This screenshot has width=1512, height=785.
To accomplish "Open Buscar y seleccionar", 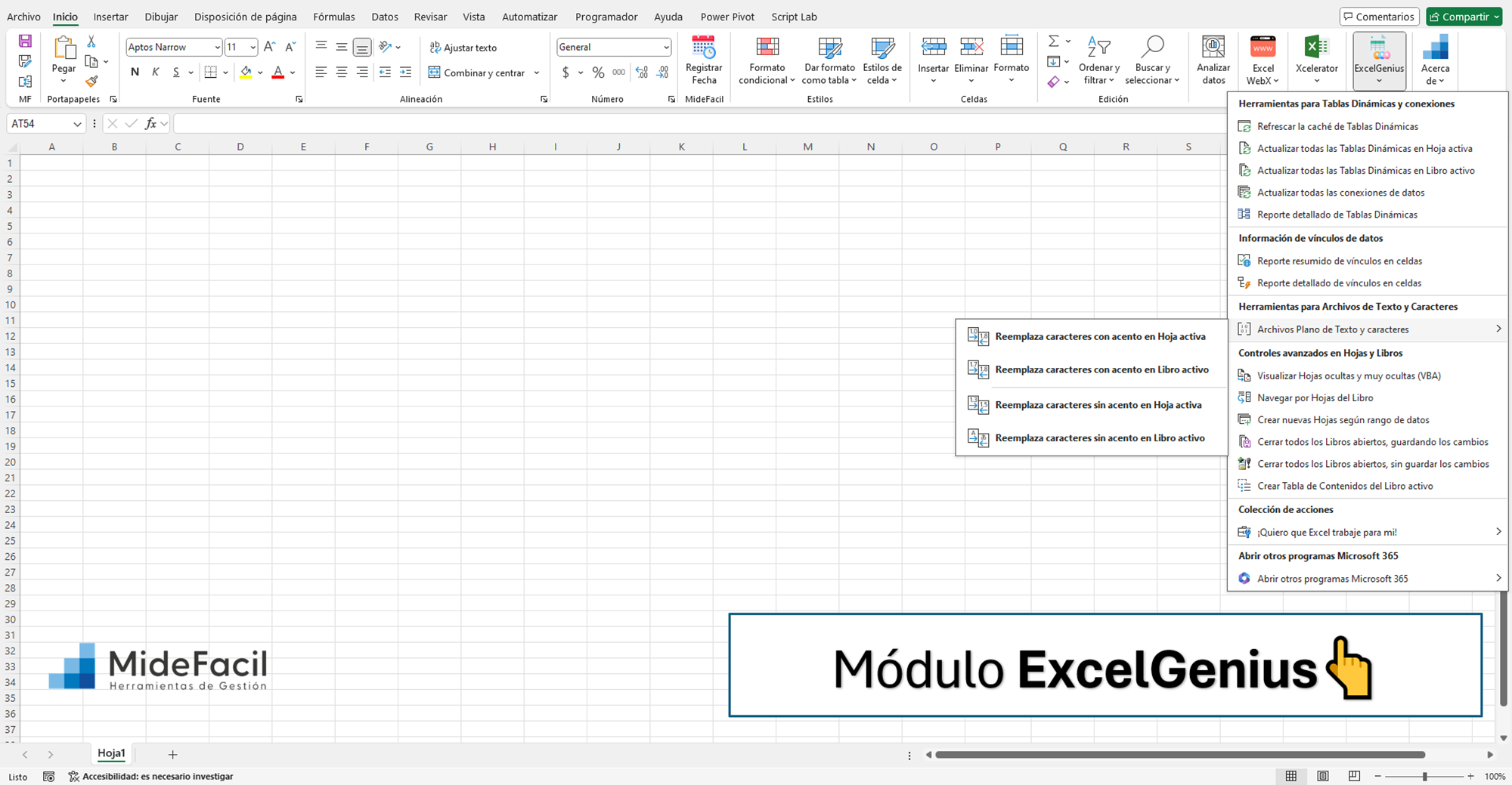I will 1152,60.
